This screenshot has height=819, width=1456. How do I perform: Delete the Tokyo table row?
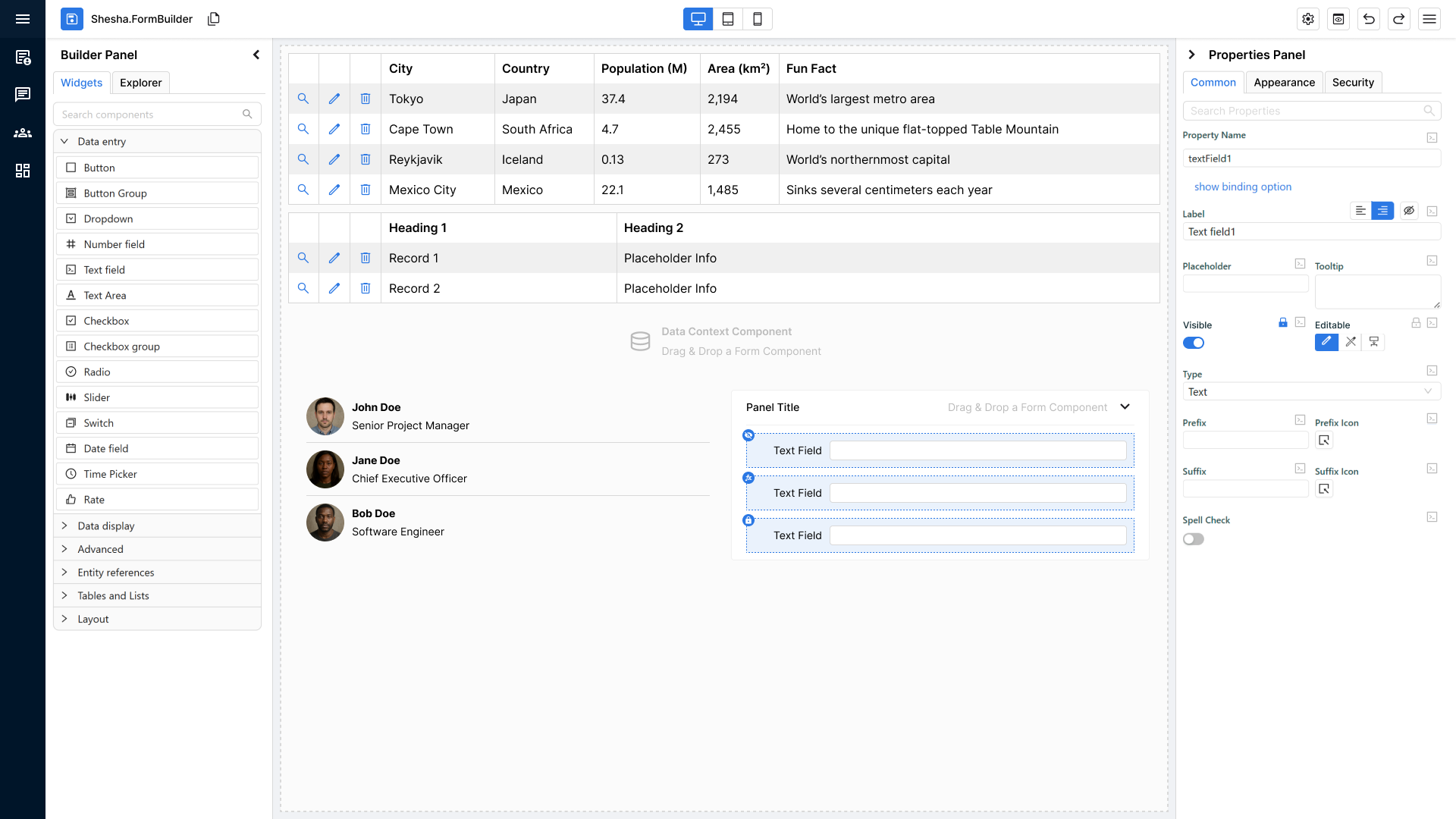(366, 99)
